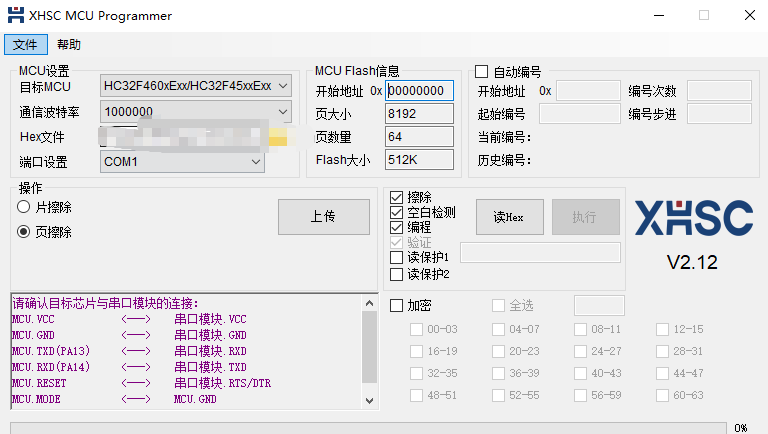Check the 32-35 sector checkbox
Image resolution: width=768 pixels, height=434 pixels.
coord(416,373)
